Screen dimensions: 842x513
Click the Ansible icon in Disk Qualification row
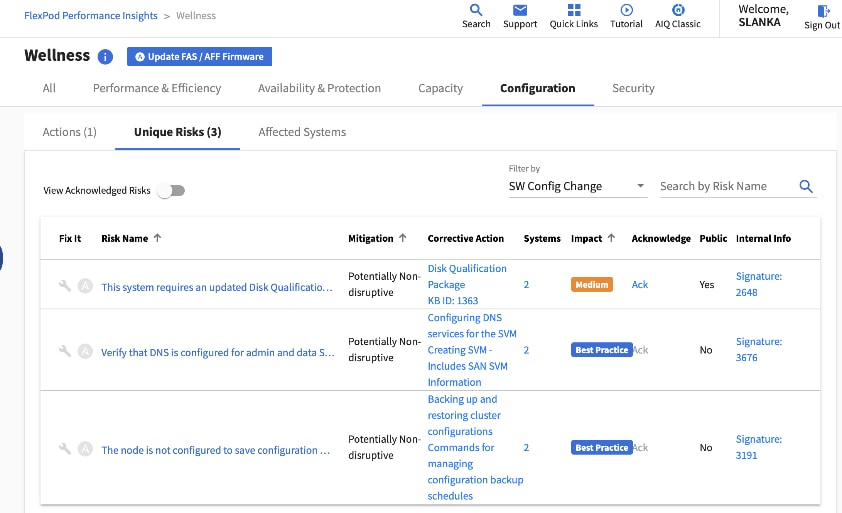85,286
